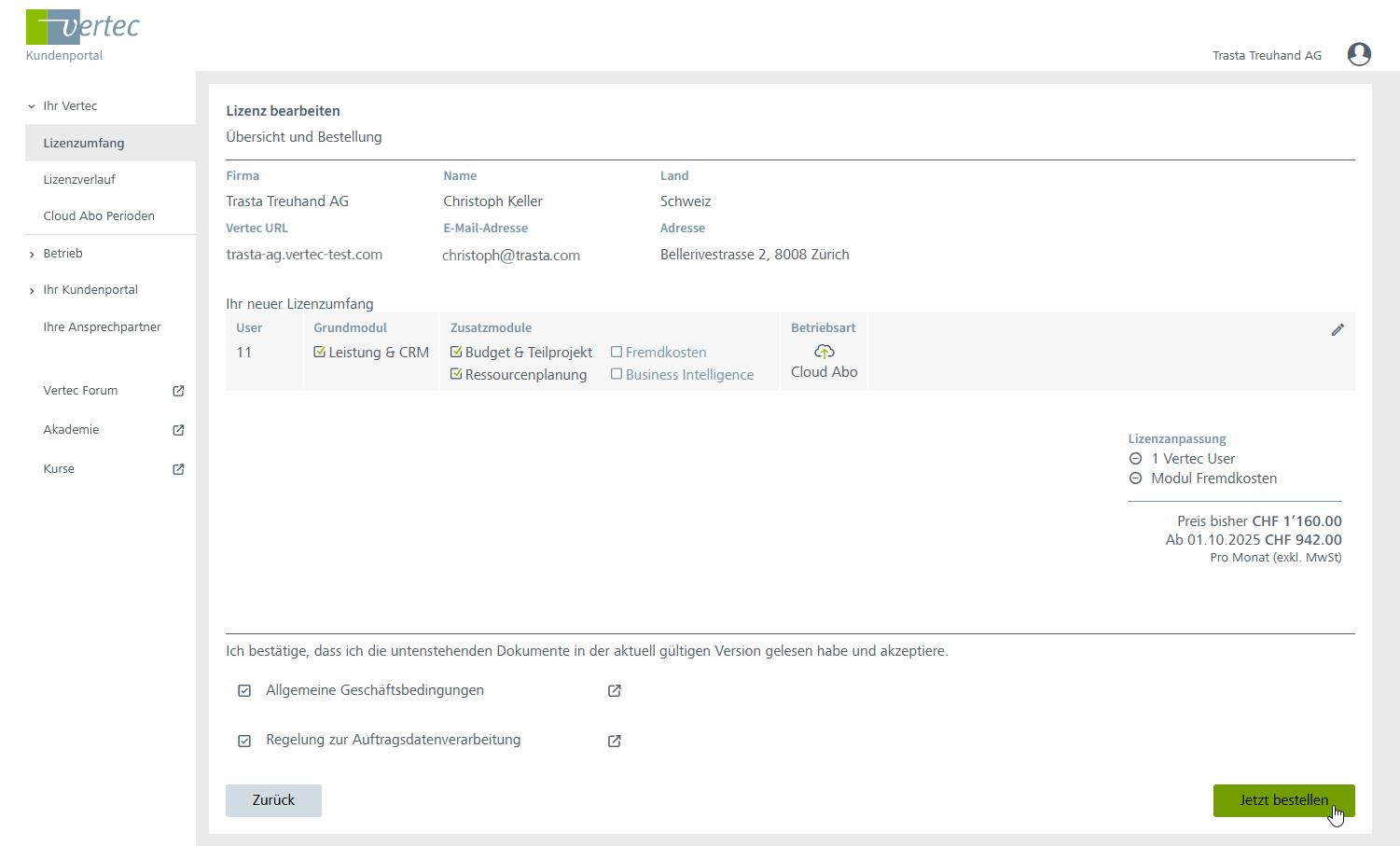Open Kurse sidebar link

pos(59,468)
